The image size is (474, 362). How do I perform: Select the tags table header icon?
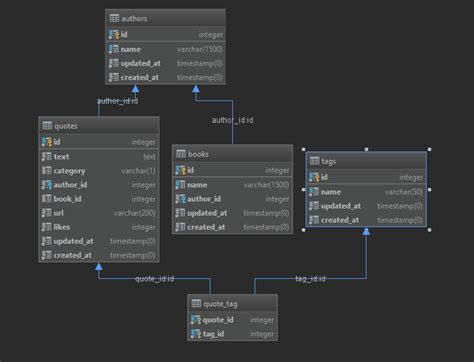(x=315, y=161)
